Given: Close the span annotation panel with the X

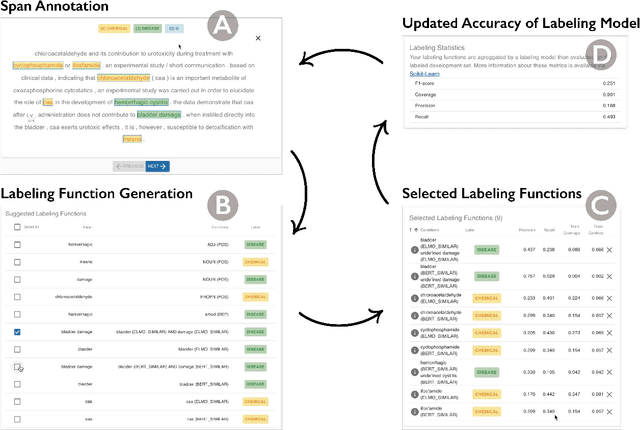Looking at the screenshot, I should click(258, 38).
